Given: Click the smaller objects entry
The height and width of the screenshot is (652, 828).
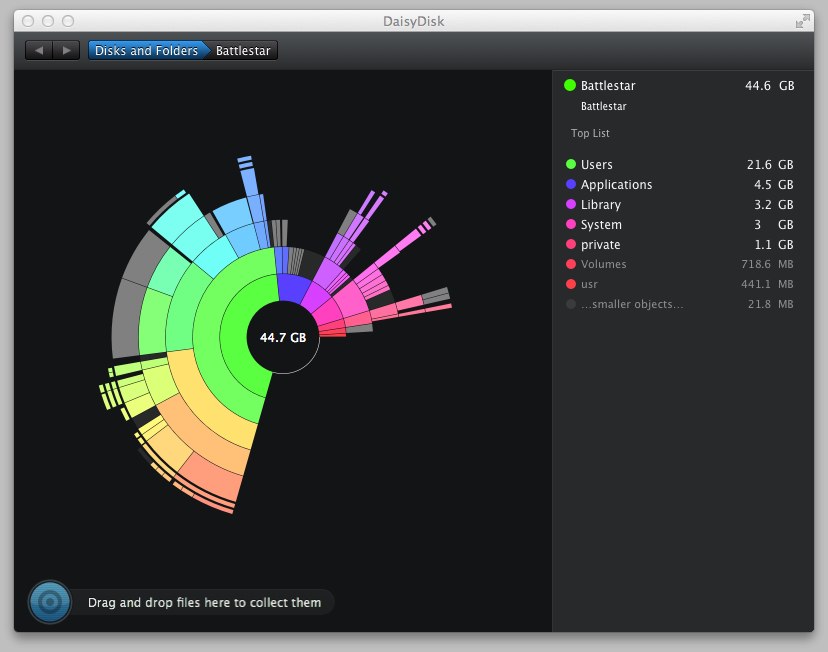Looking at the screenshot, I should 680,304.
